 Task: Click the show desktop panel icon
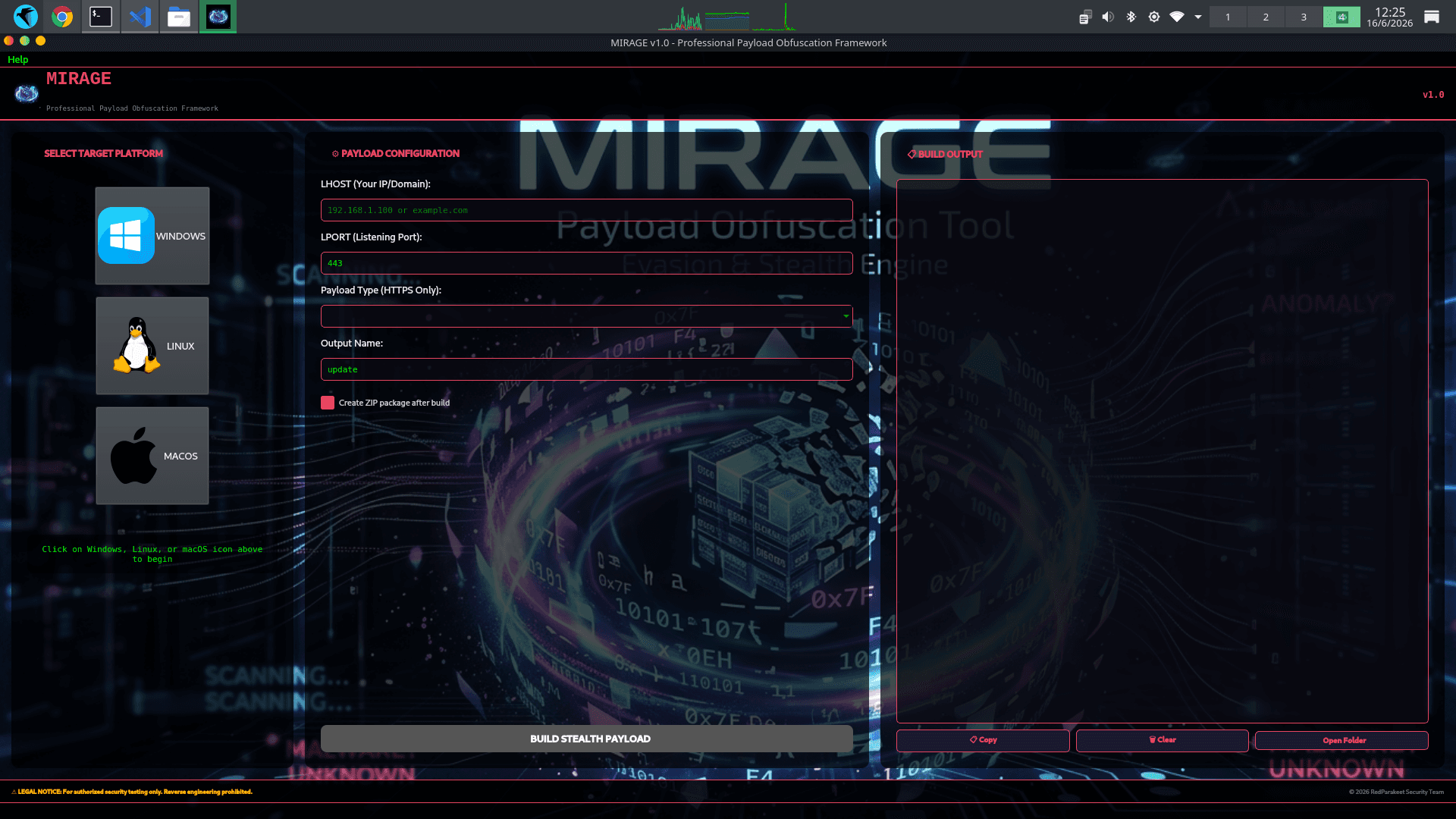pyautogui.click(x=1432, y=17)
